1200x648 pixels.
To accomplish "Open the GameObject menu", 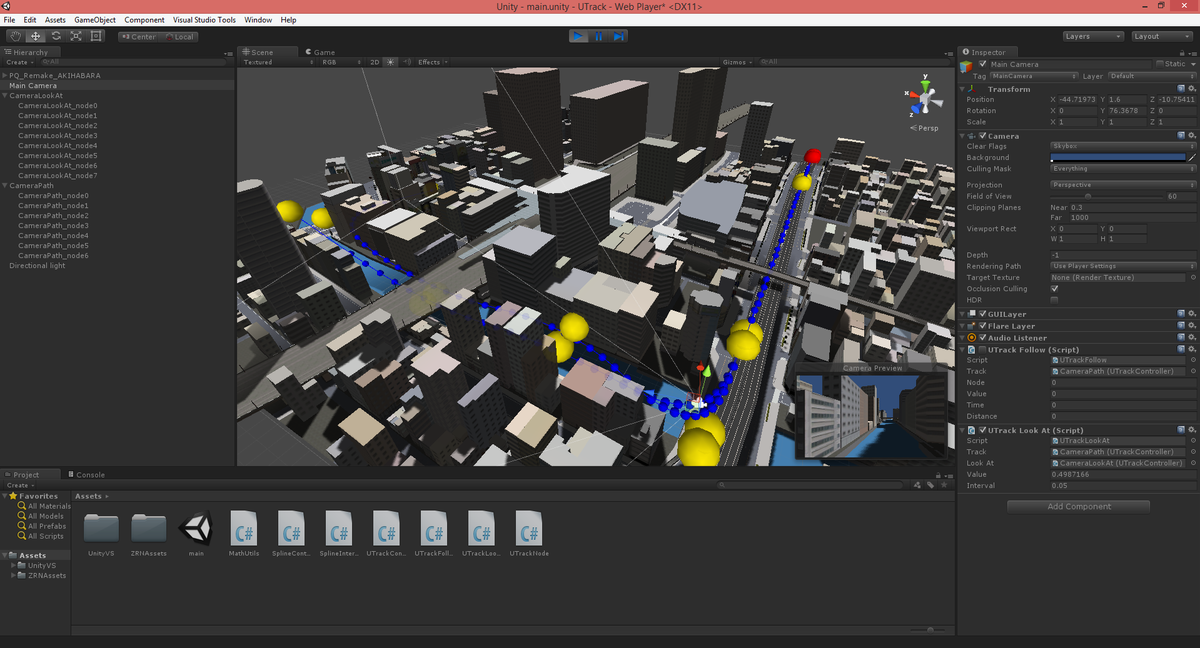I will (95, 20).
